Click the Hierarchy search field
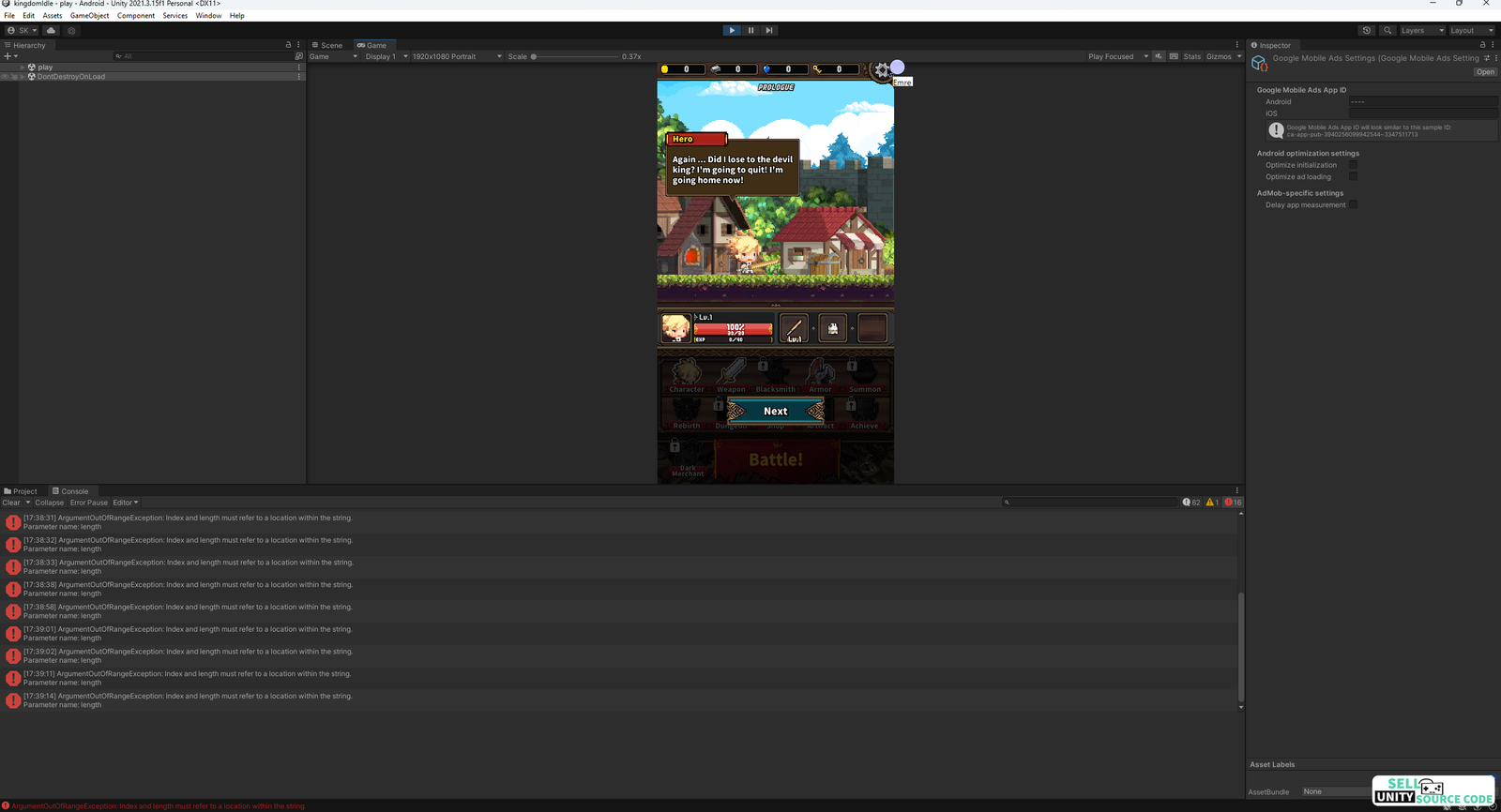 tap(202, 56)
